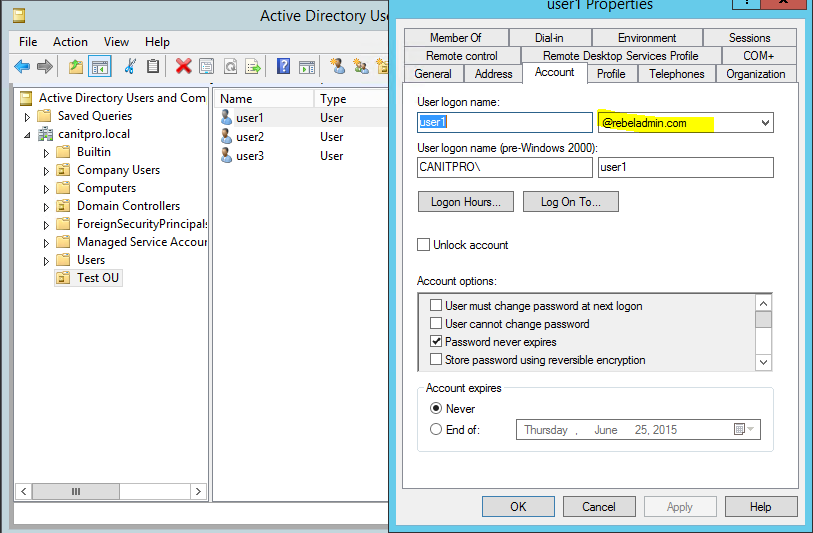
Task: Switch to the Remote Desktop Services Profile tab
Action: (621, 55)
